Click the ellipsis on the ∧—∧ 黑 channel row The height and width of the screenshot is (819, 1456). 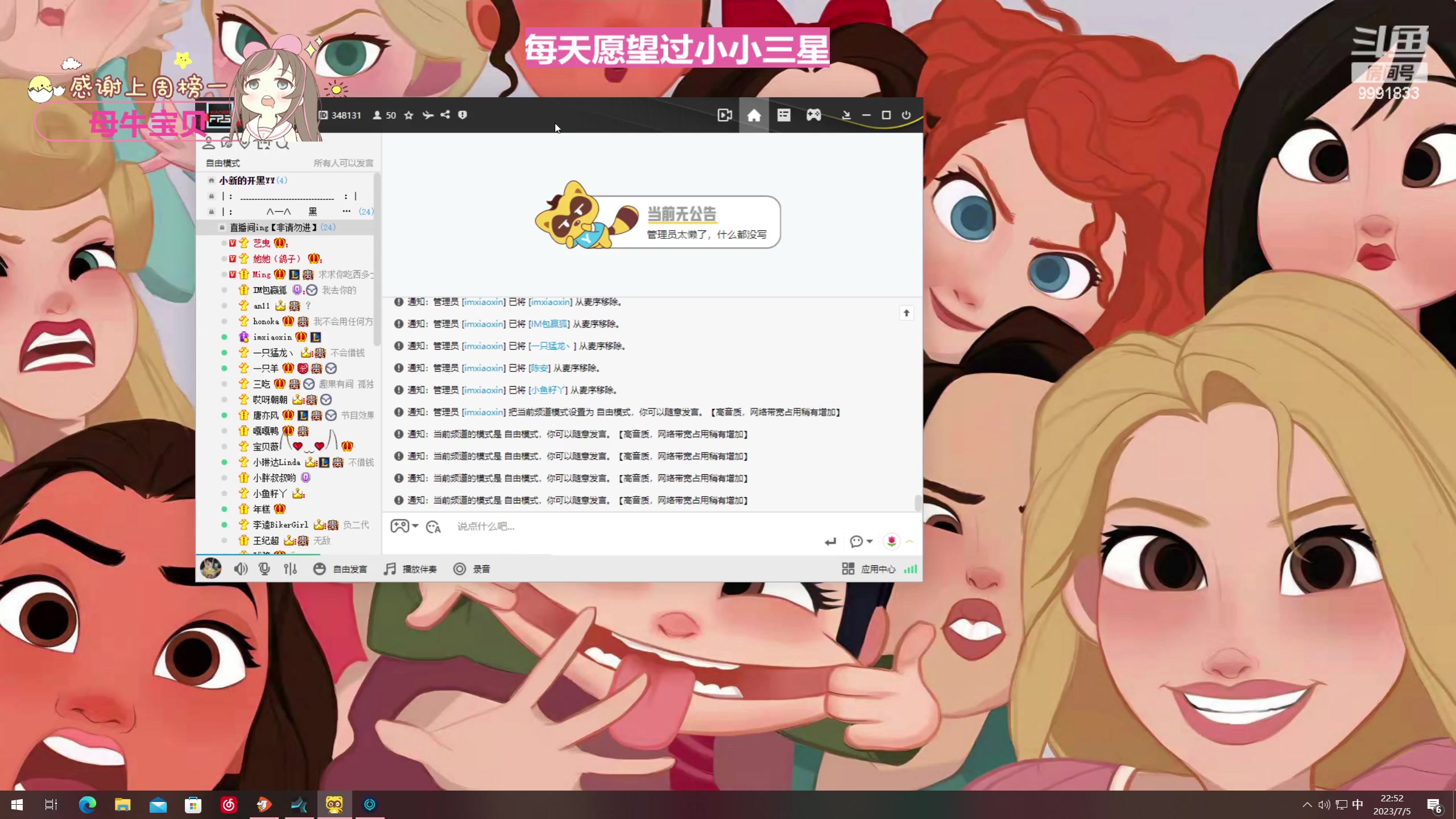346,211
